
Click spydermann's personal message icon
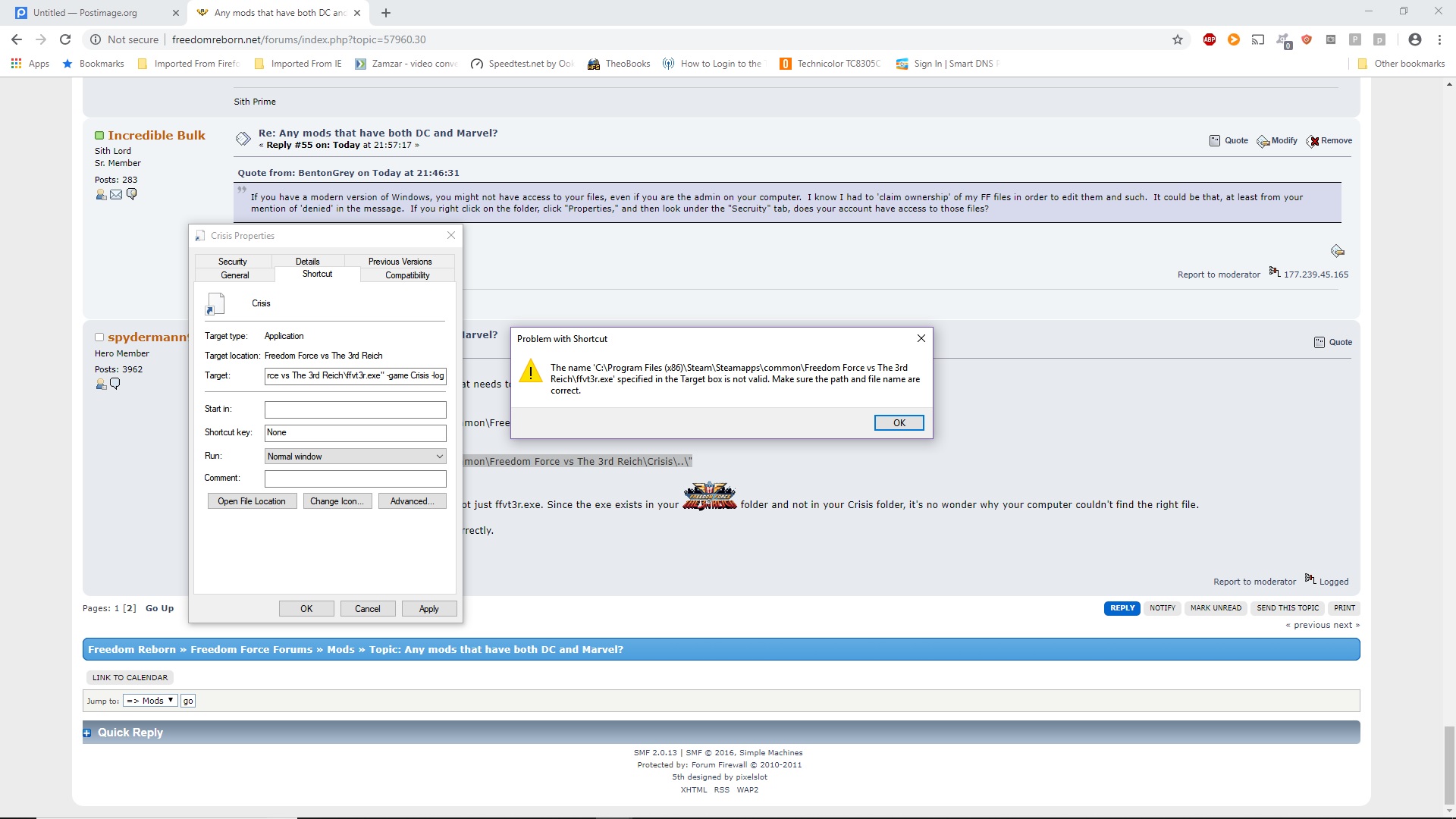click(115, 384)
